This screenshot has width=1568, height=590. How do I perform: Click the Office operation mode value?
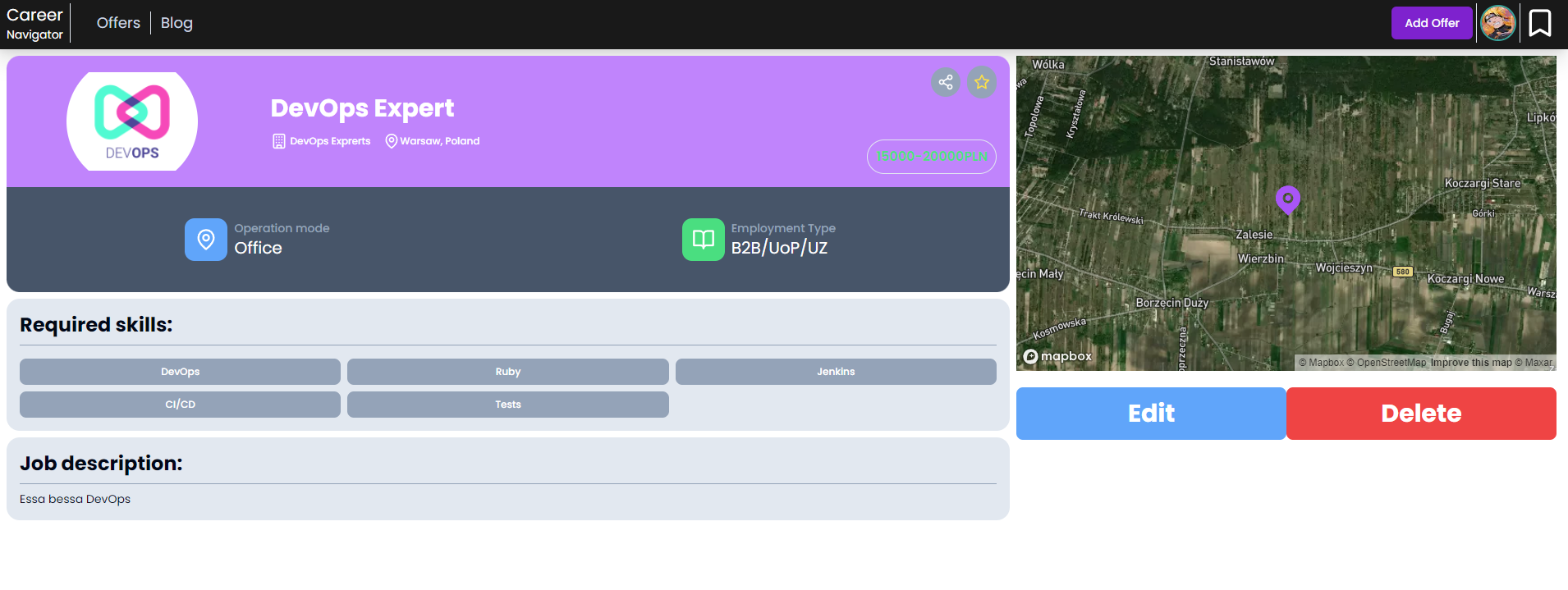(x=258, y=248)
